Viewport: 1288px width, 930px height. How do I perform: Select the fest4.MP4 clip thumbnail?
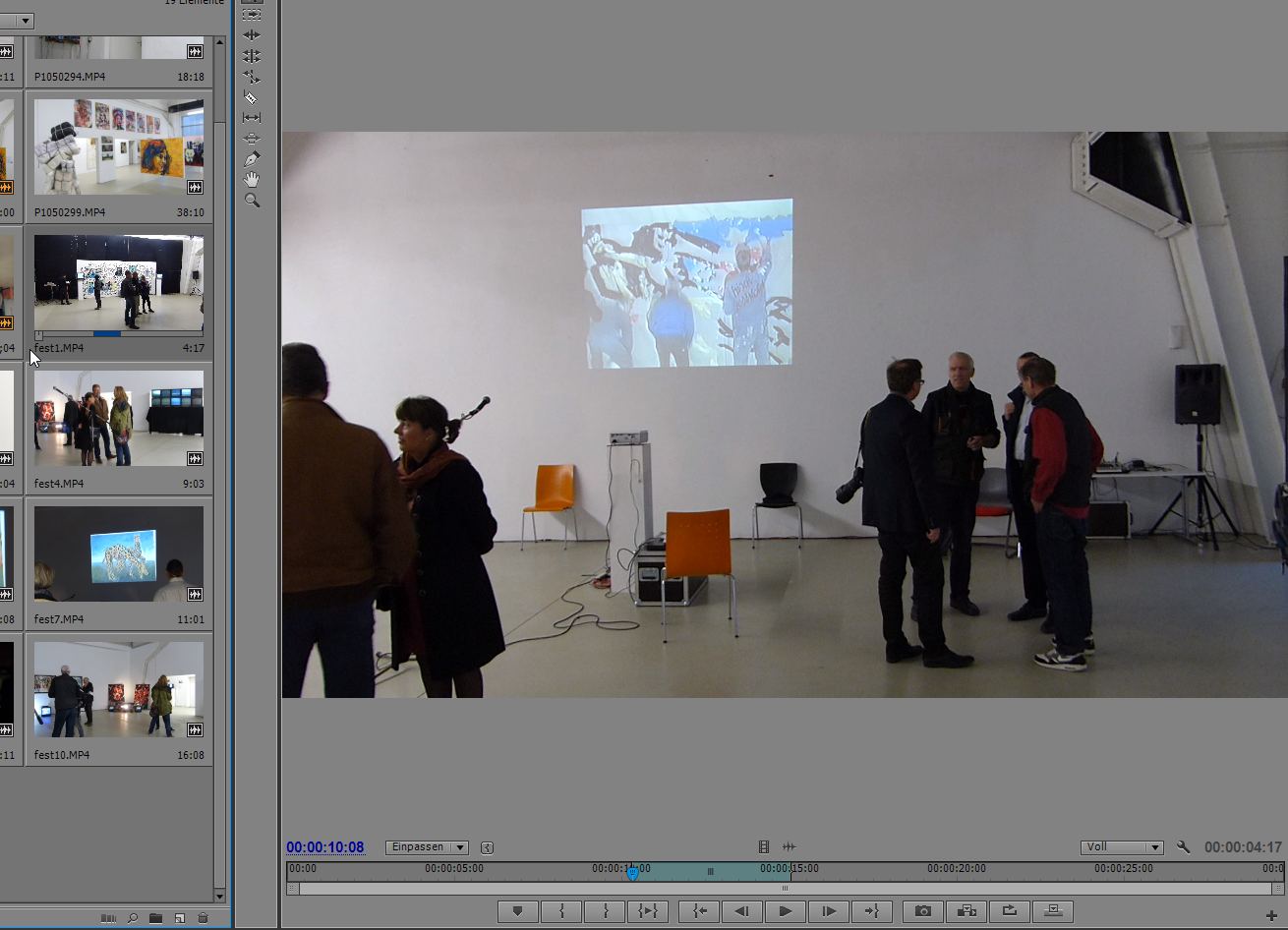pyautogui.click(x=119, y=418)
